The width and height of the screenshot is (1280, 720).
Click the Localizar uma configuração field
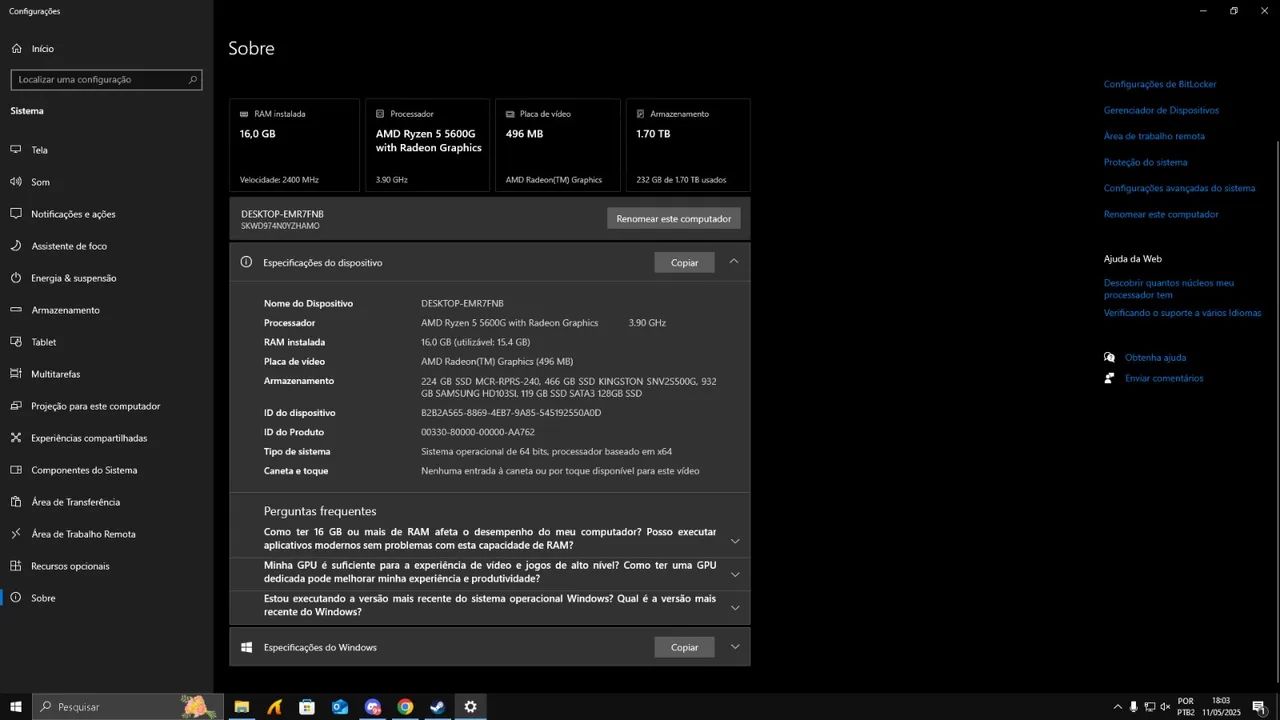106,79
